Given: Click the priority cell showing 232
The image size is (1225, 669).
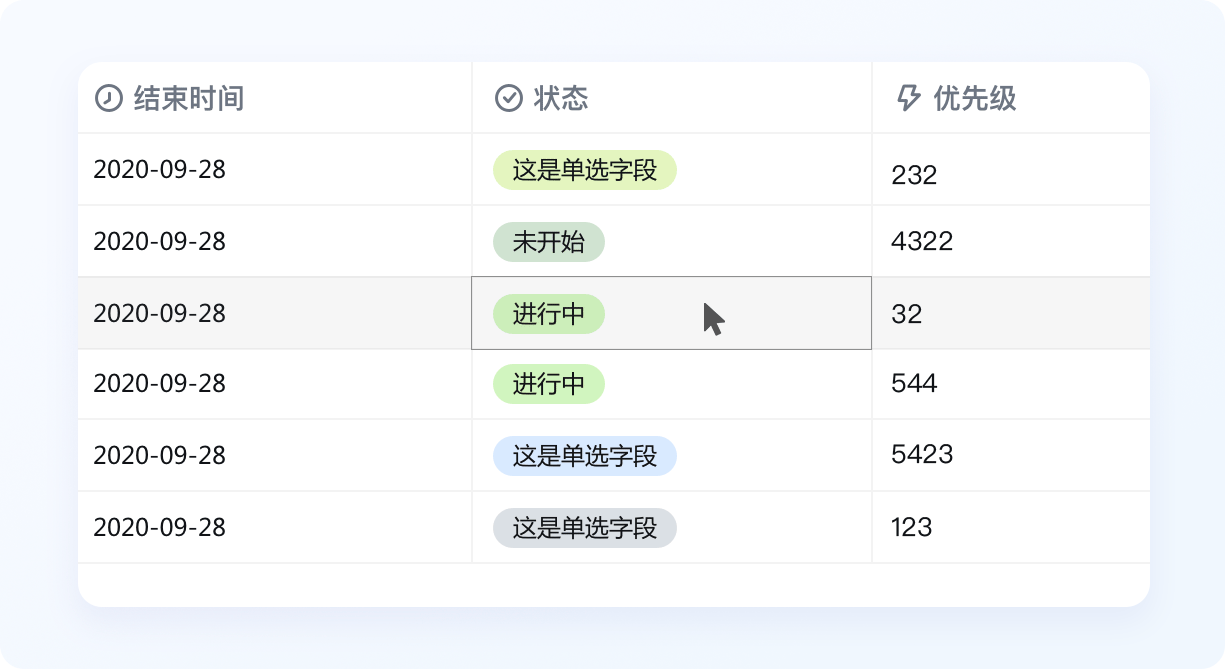Looking at the screenshot, I should 914,175.
